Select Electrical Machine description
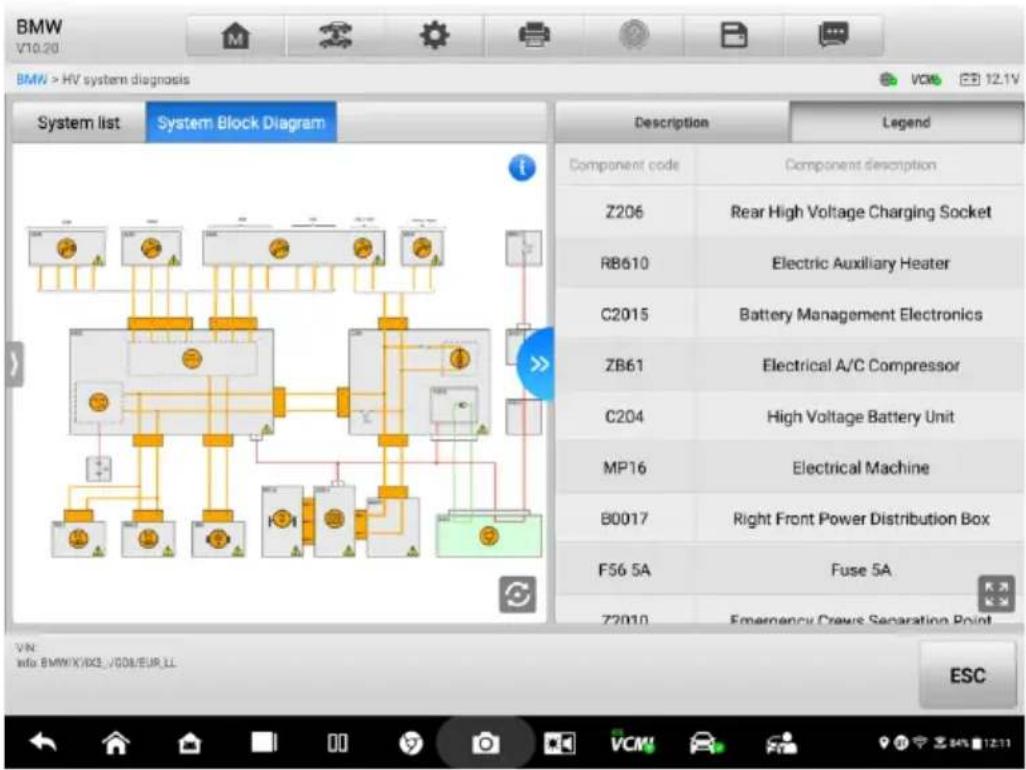 (860, 468)
